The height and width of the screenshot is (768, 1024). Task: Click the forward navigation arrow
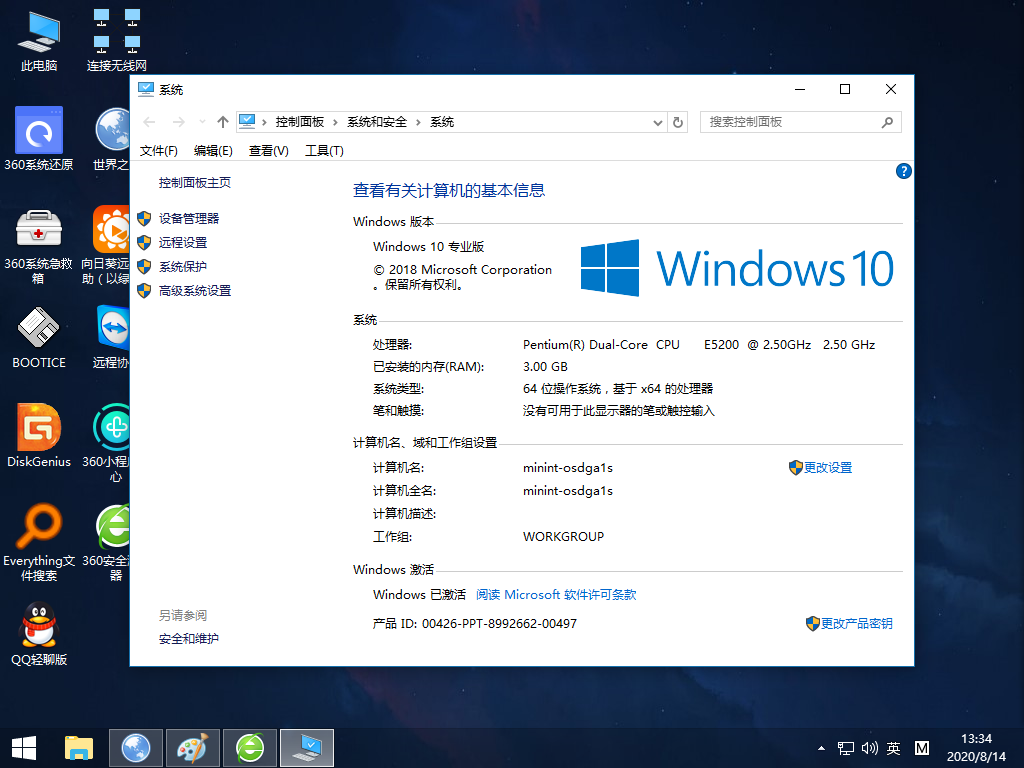(178, 122)
